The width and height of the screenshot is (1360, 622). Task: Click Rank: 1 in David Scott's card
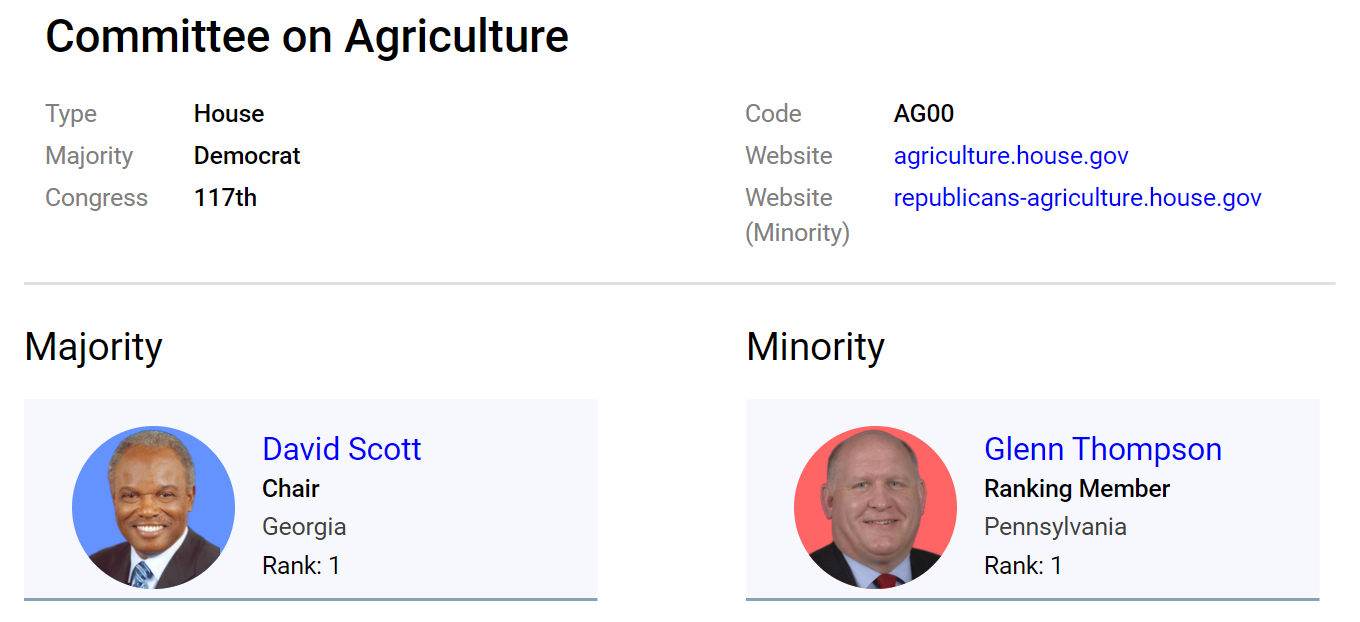tap(301, 566)
